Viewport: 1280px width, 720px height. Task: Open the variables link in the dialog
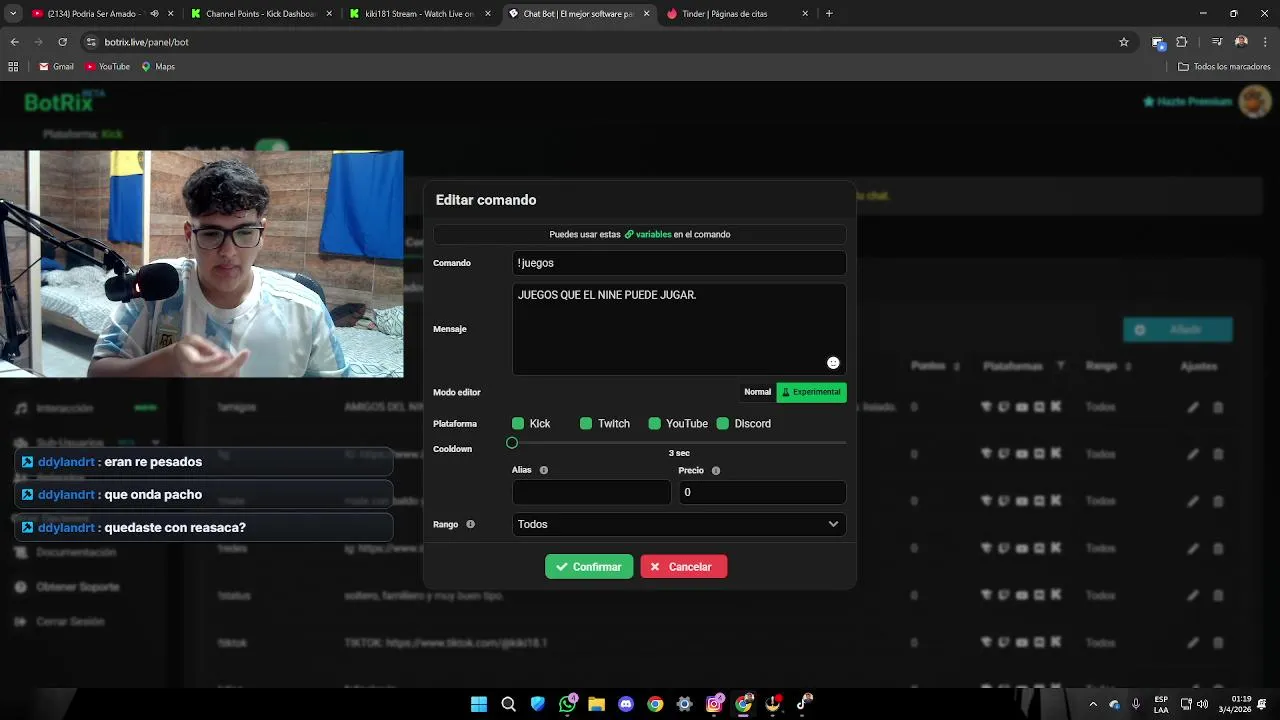coord(648,234)
